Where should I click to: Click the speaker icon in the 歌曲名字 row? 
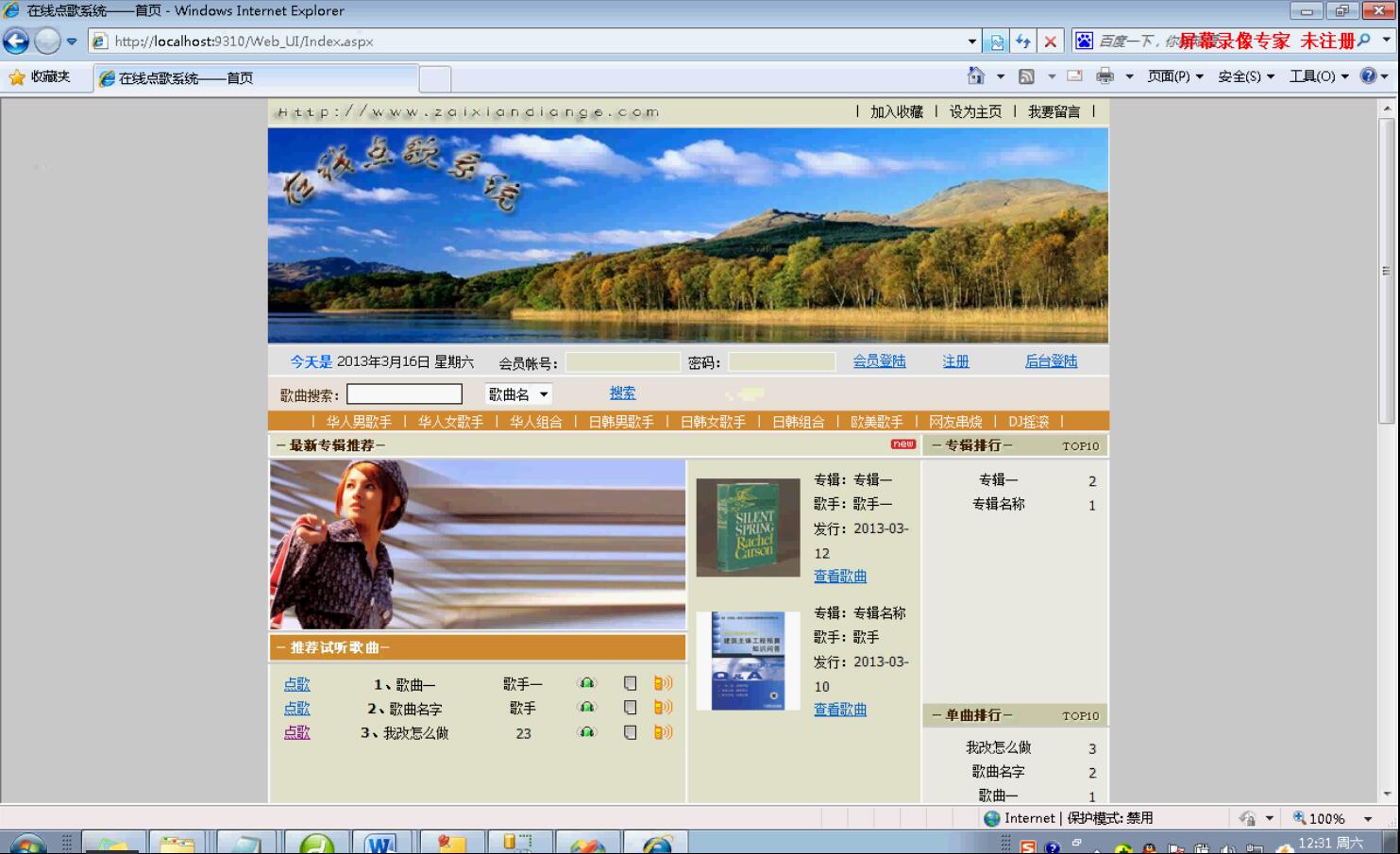(664, 708)
